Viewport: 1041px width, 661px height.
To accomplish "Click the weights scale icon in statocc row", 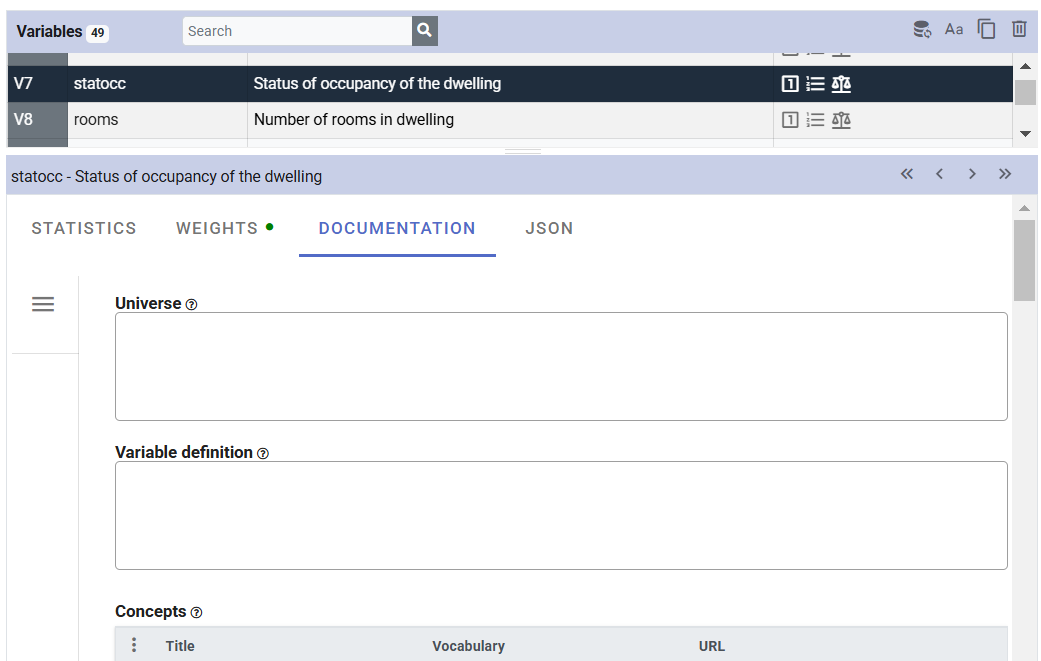I will (x=841, y=84).
